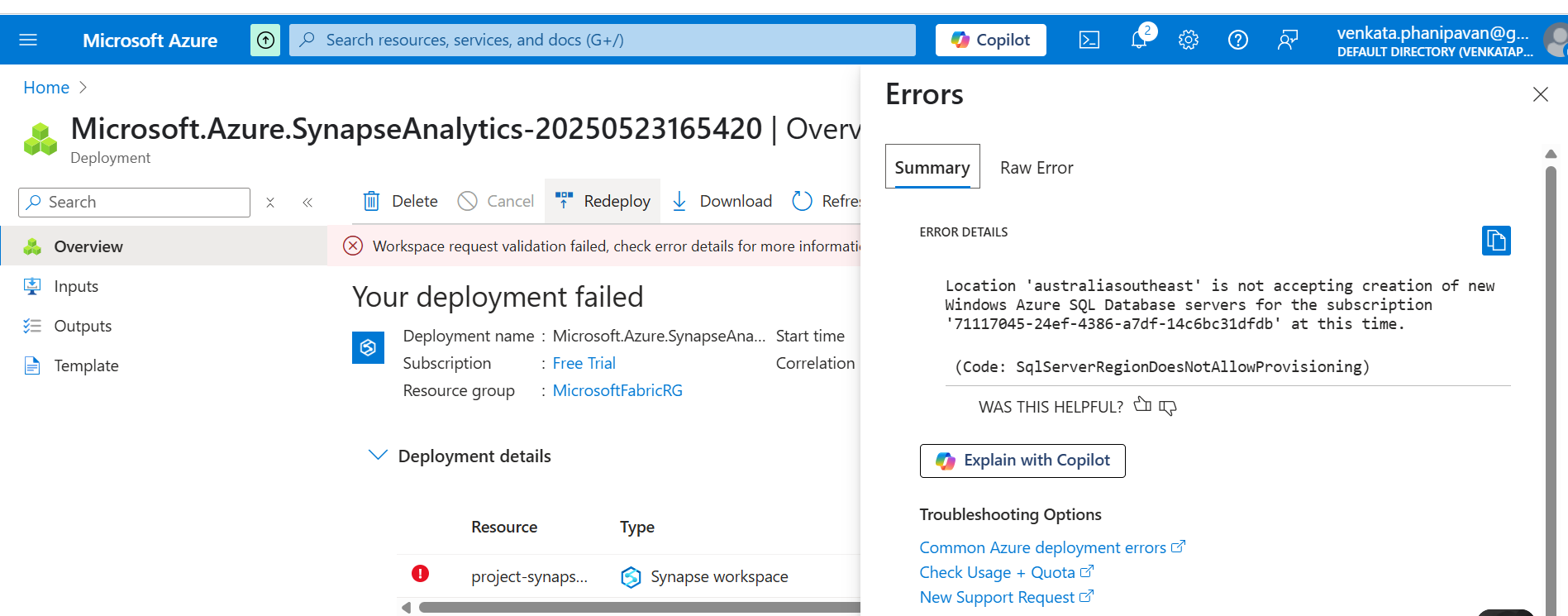The image size is (1568, 616).
Task: Click Explain with Copilot button
Action: (1022, 461)
